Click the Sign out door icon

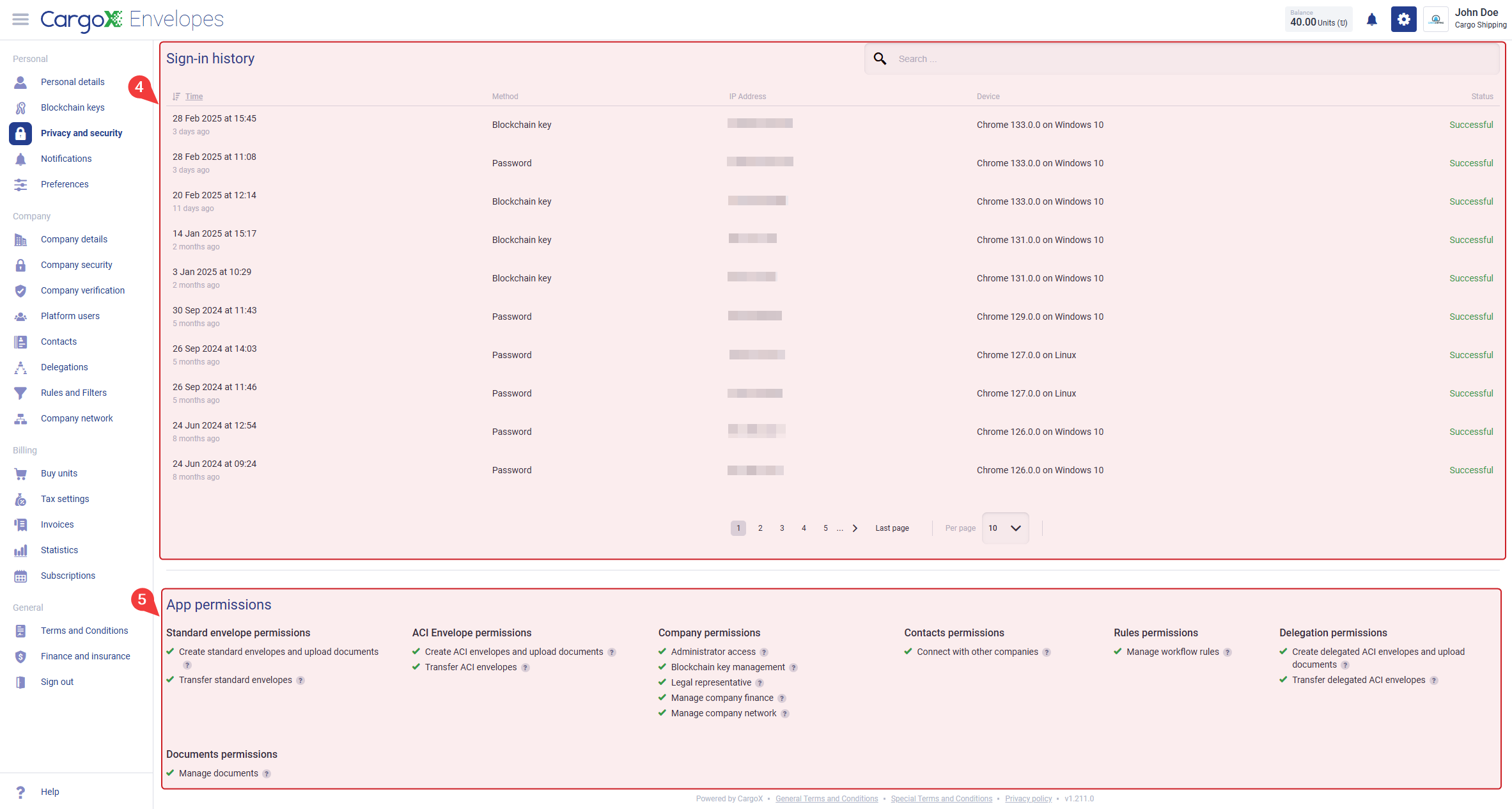point(20,682)
